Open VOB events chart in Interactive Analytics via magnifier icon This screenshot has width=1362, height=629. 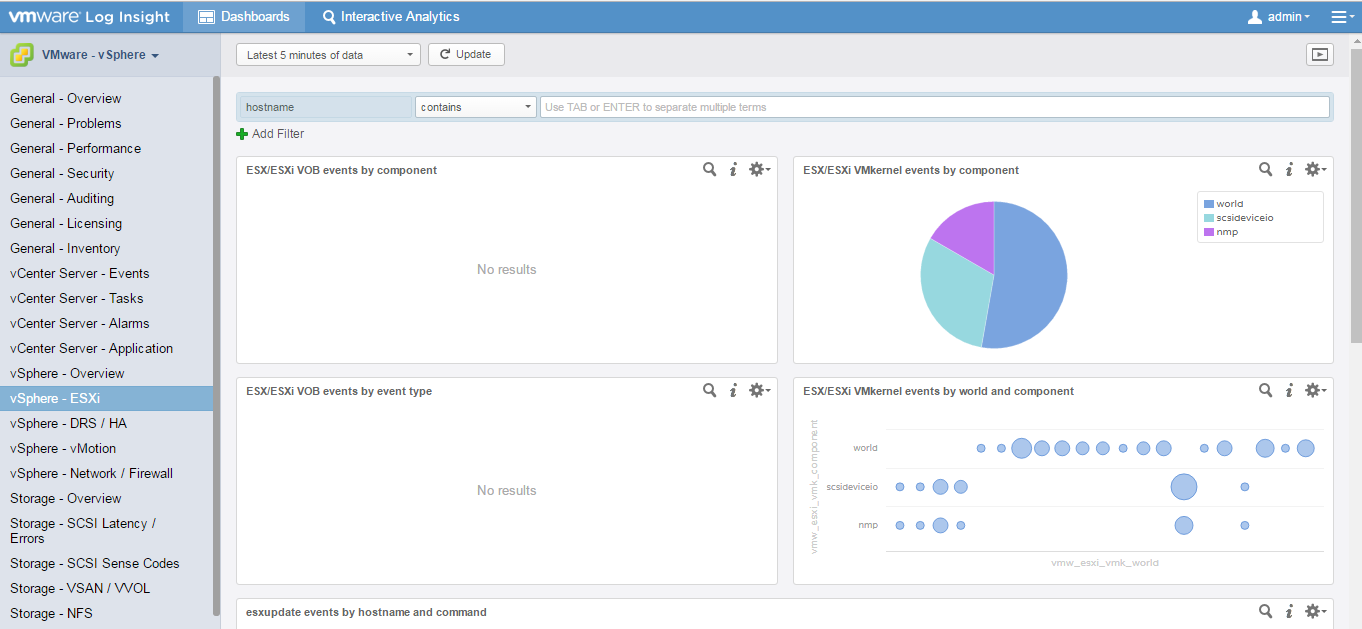[x=709, y=169]
